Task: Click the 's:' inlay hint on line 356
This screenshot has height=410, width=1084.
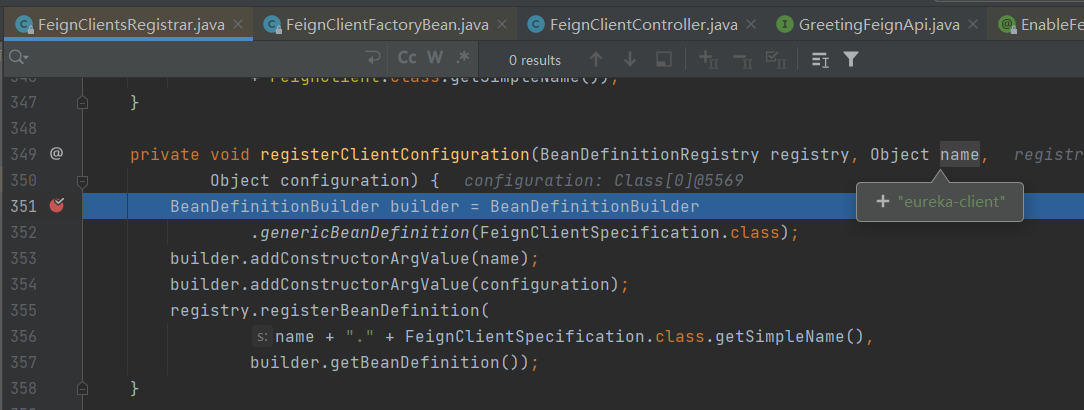Action: [262, 337]
